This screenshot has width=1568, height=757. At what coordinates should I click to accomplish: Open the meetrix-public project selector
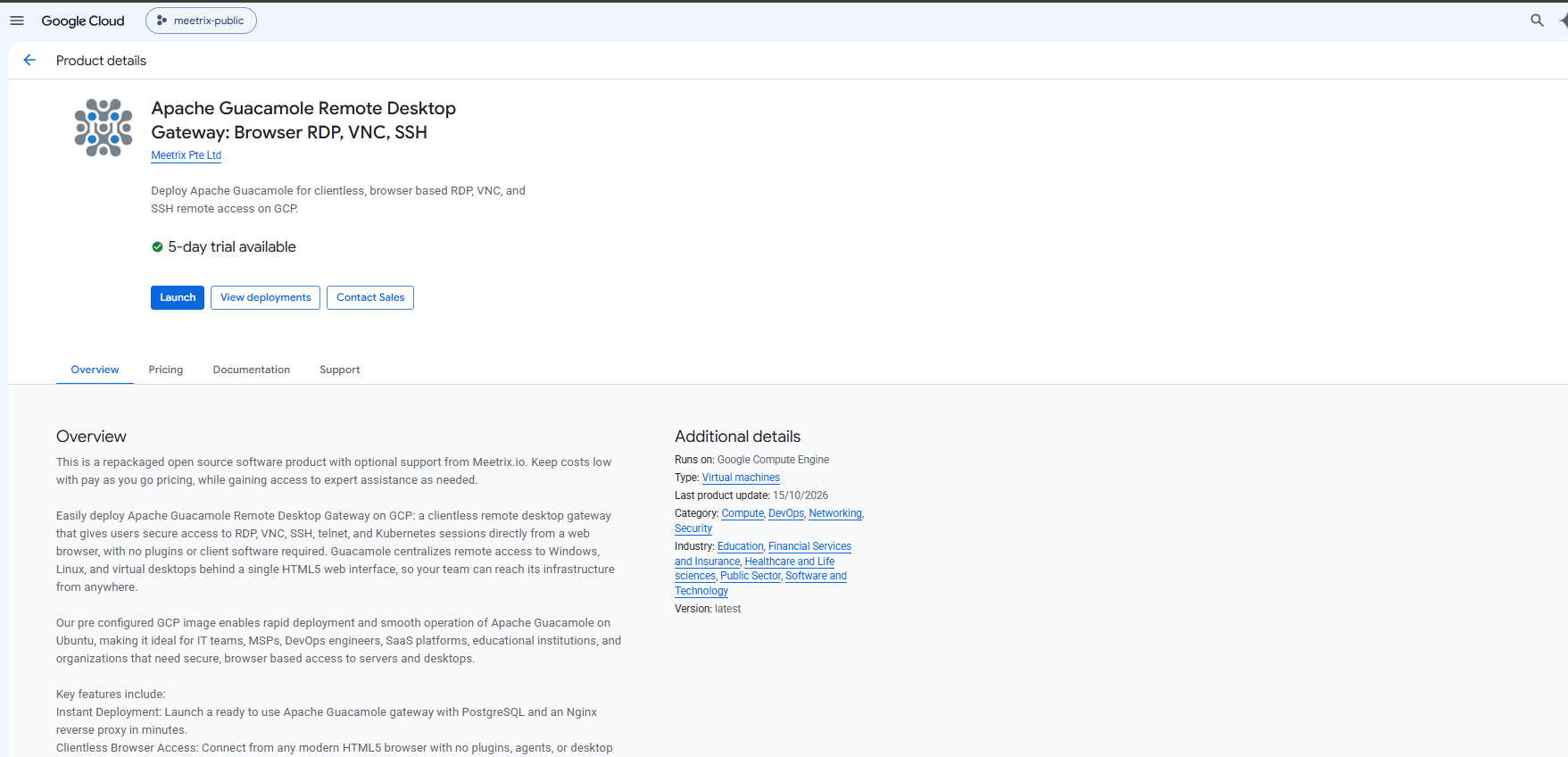point(201,21)
